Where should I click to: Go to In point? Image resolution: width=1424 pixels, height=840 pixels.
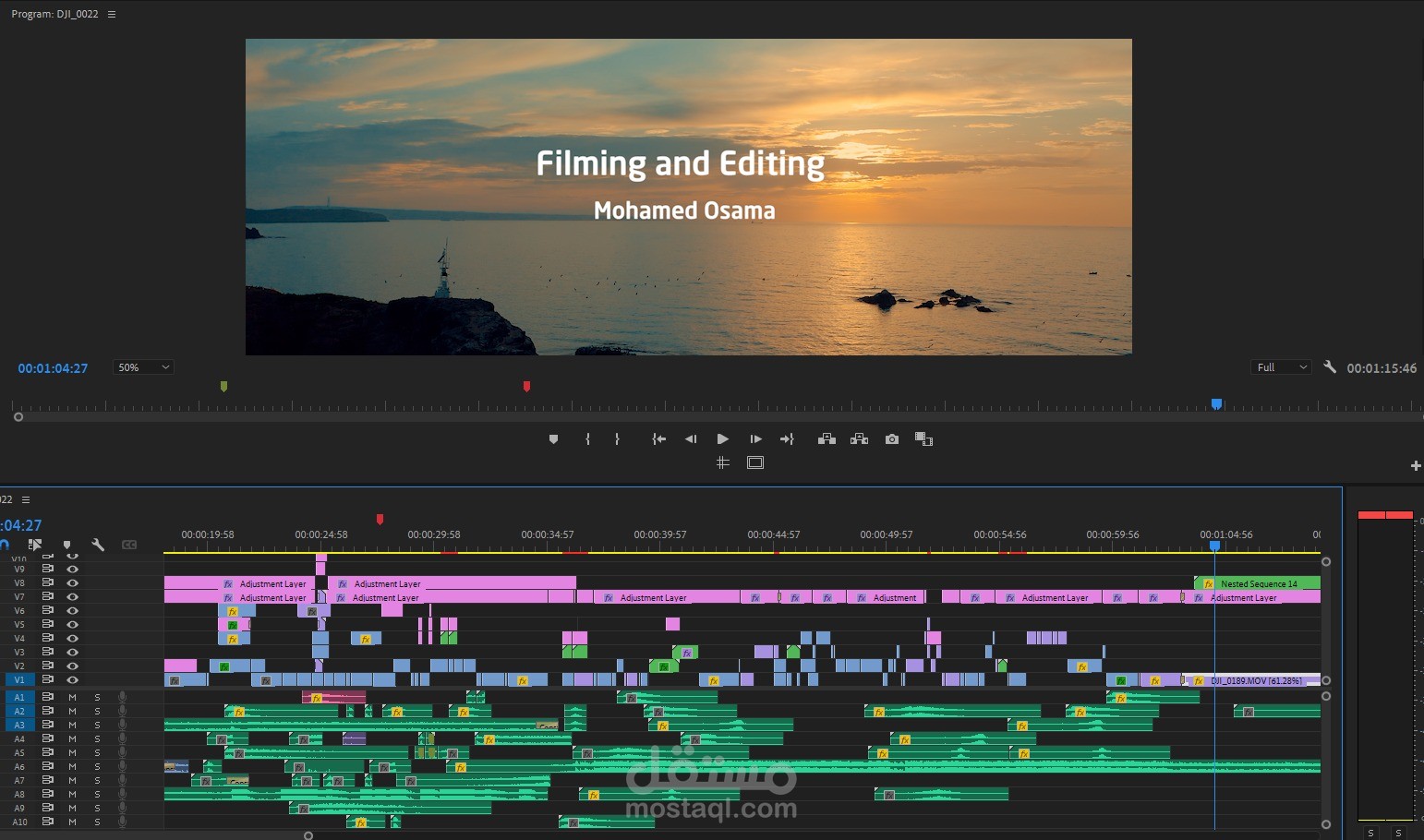(658, 439)
